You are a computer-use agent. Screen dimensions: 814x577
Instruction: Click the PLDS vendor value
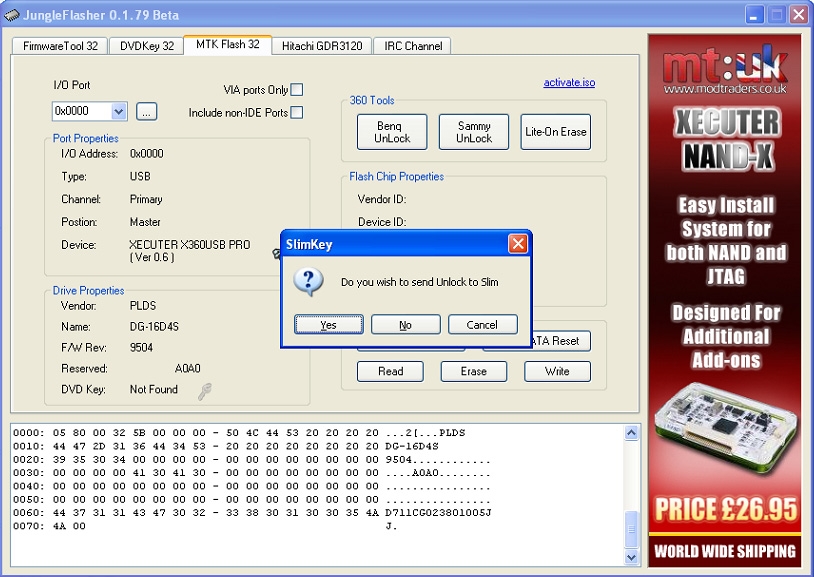[x=143, y=306]
